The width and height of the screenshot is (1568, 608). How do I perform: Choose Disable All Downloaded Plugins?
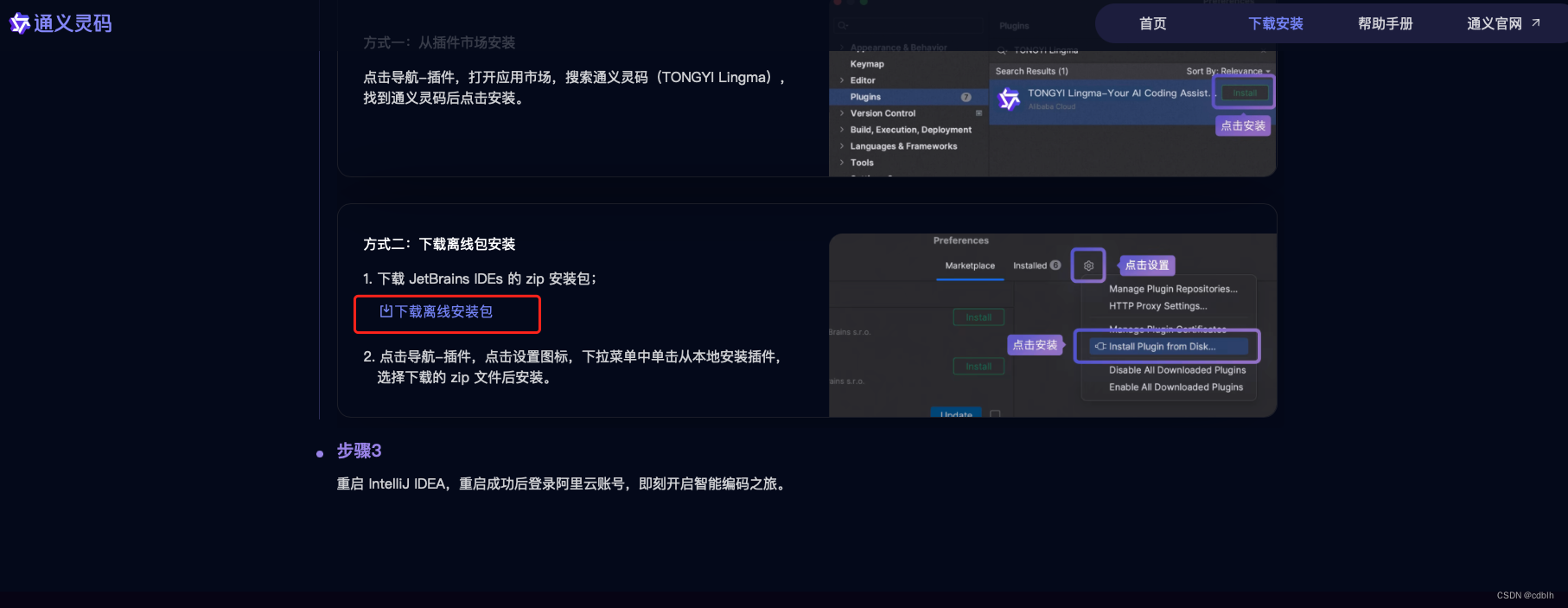[1177, 370]
